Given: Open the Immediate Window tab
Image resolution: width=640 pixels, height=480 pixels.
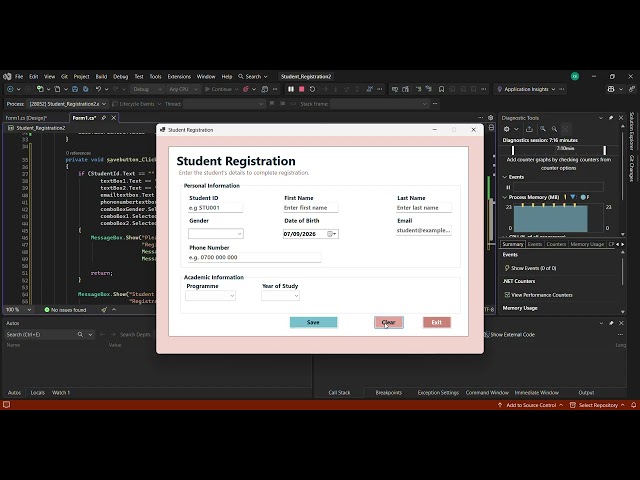Looking at the screenshot, I should (x=536, y=393).
